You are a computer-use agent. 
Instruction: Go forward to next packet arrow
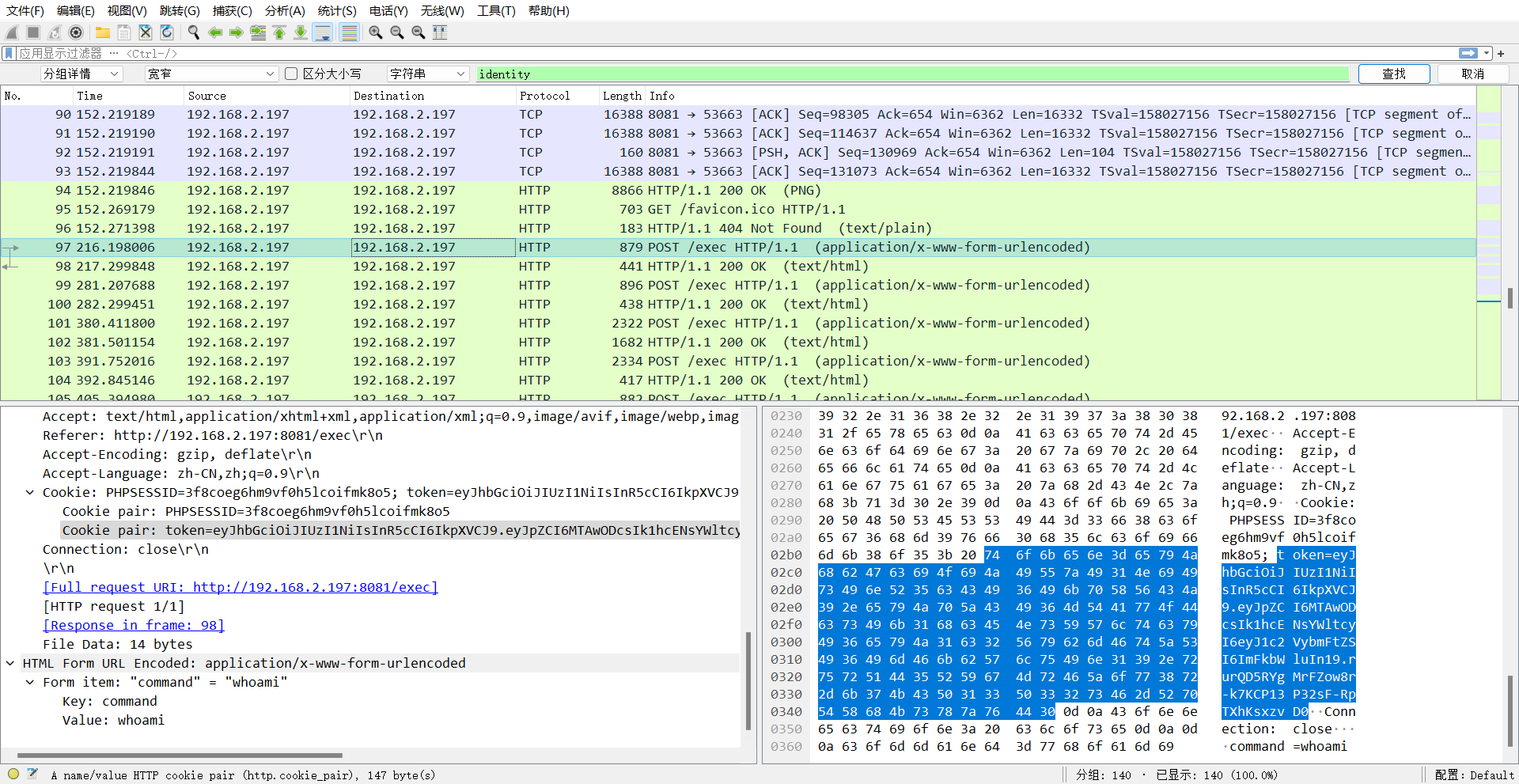click(x=237, y=32)
